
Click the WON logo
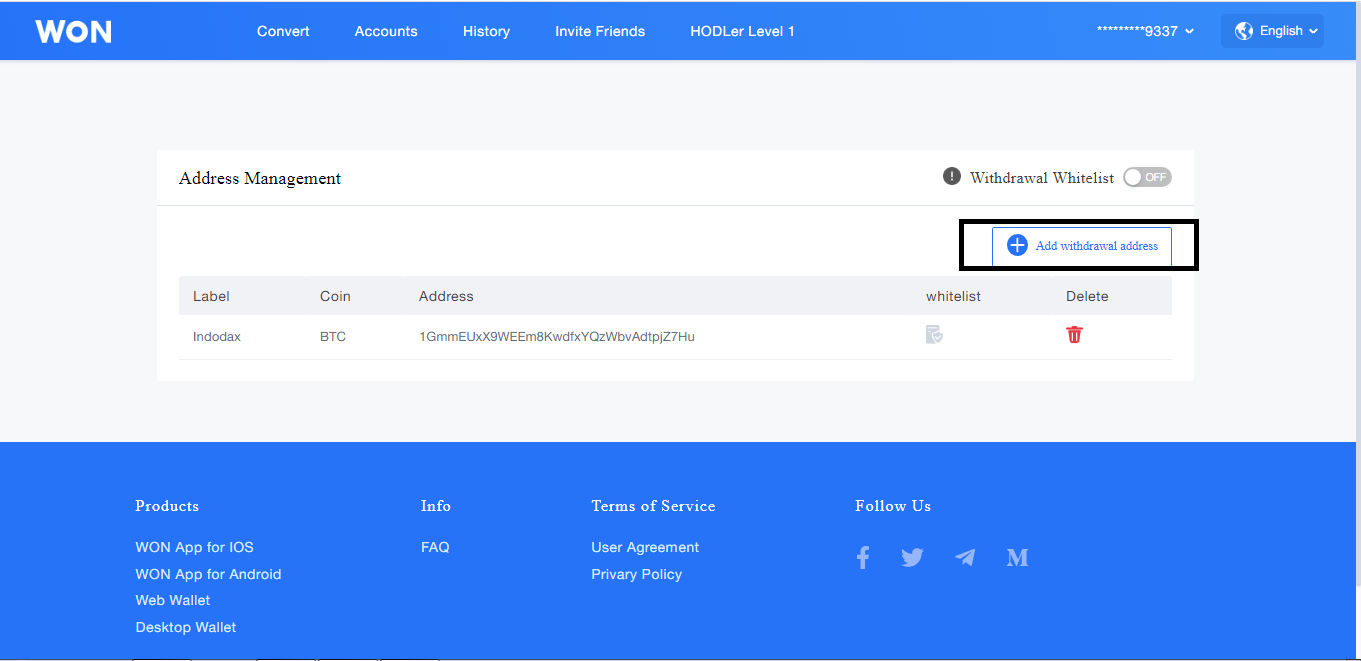73,31
